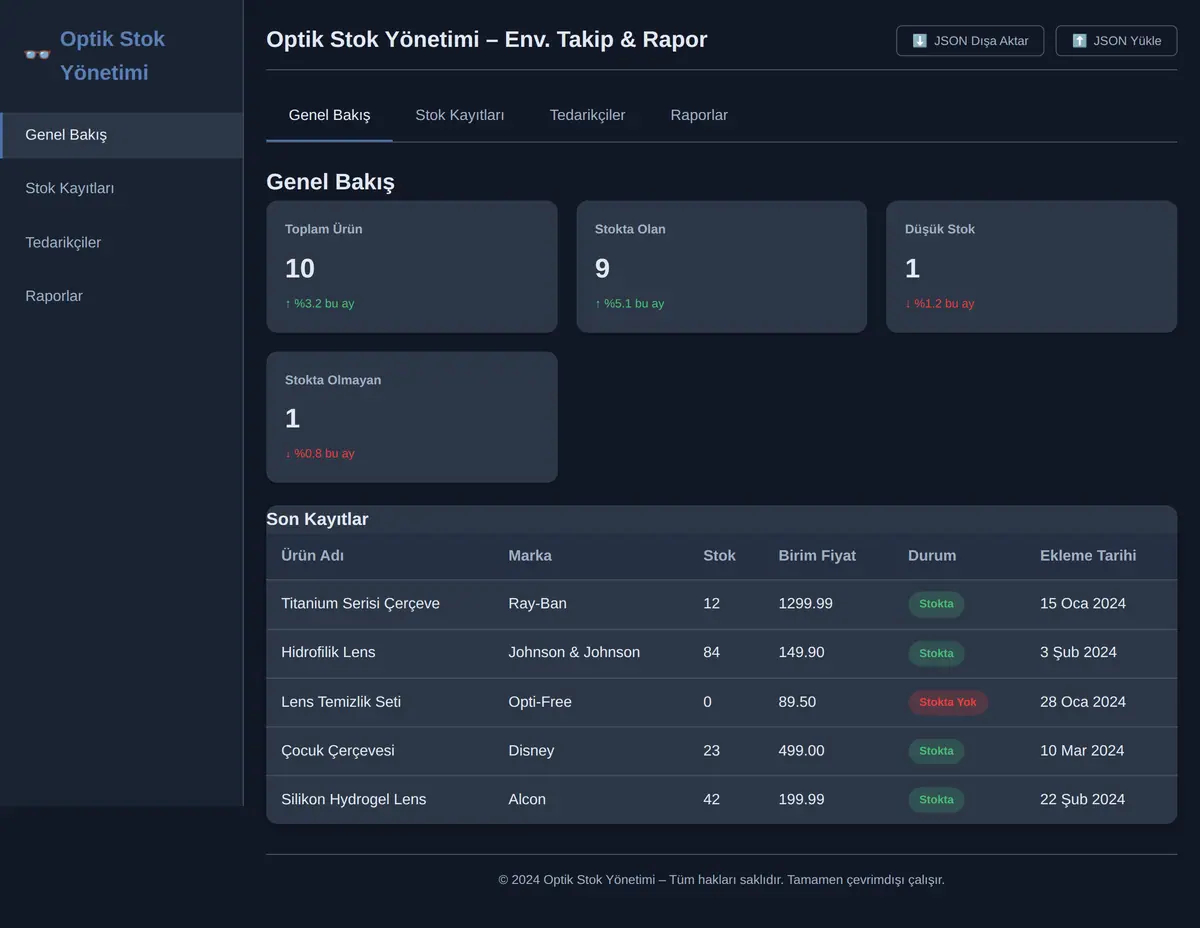Select the Hidrofilik Lens product name
1200x928 pixels.
tap(328, 653)
